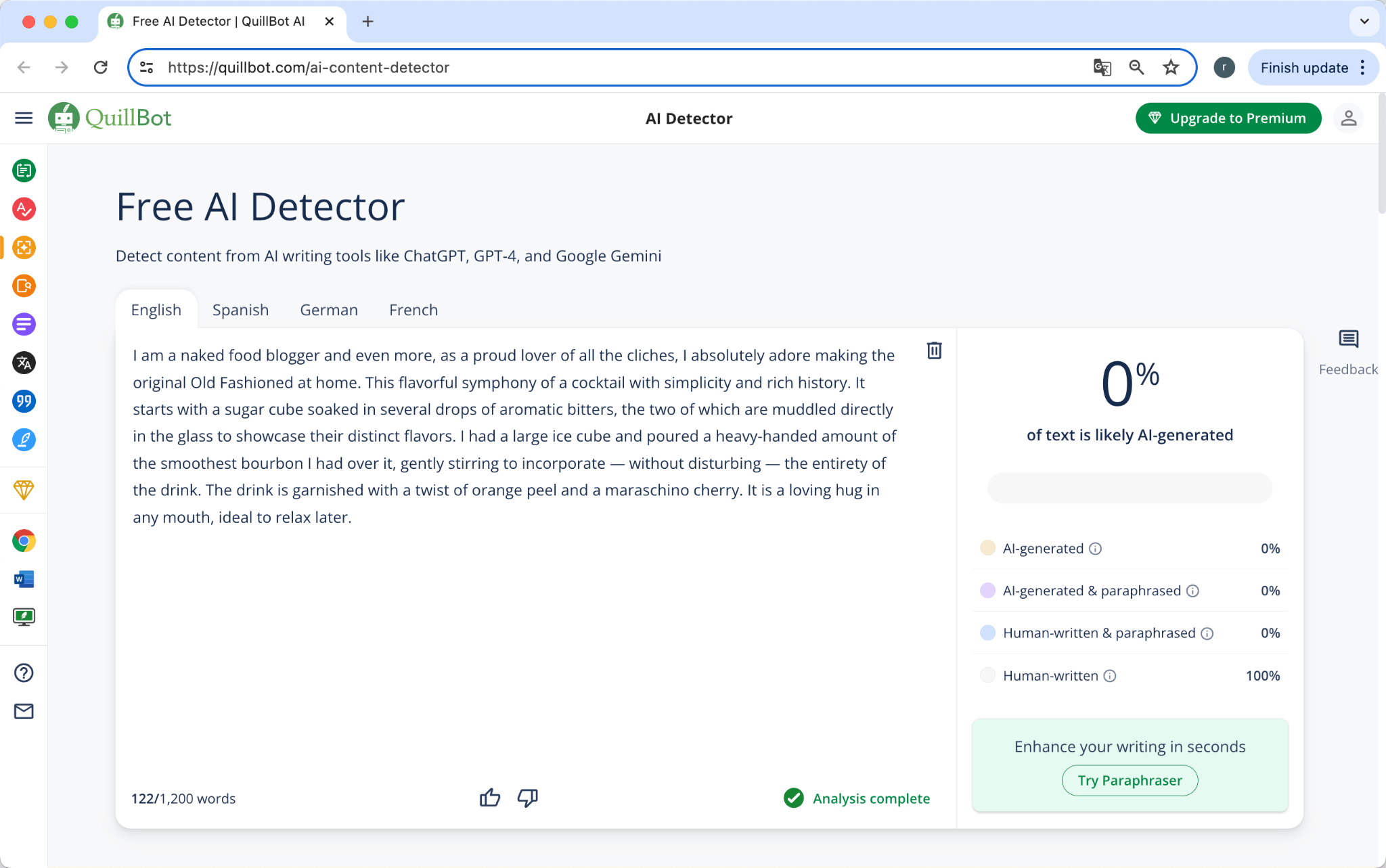
Task: Open the Help center question icon
Action: coord(24,673)
